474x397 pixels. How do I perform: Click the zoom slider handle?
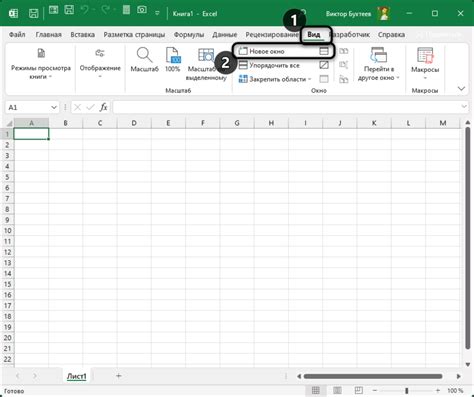[x=407, y=390]
